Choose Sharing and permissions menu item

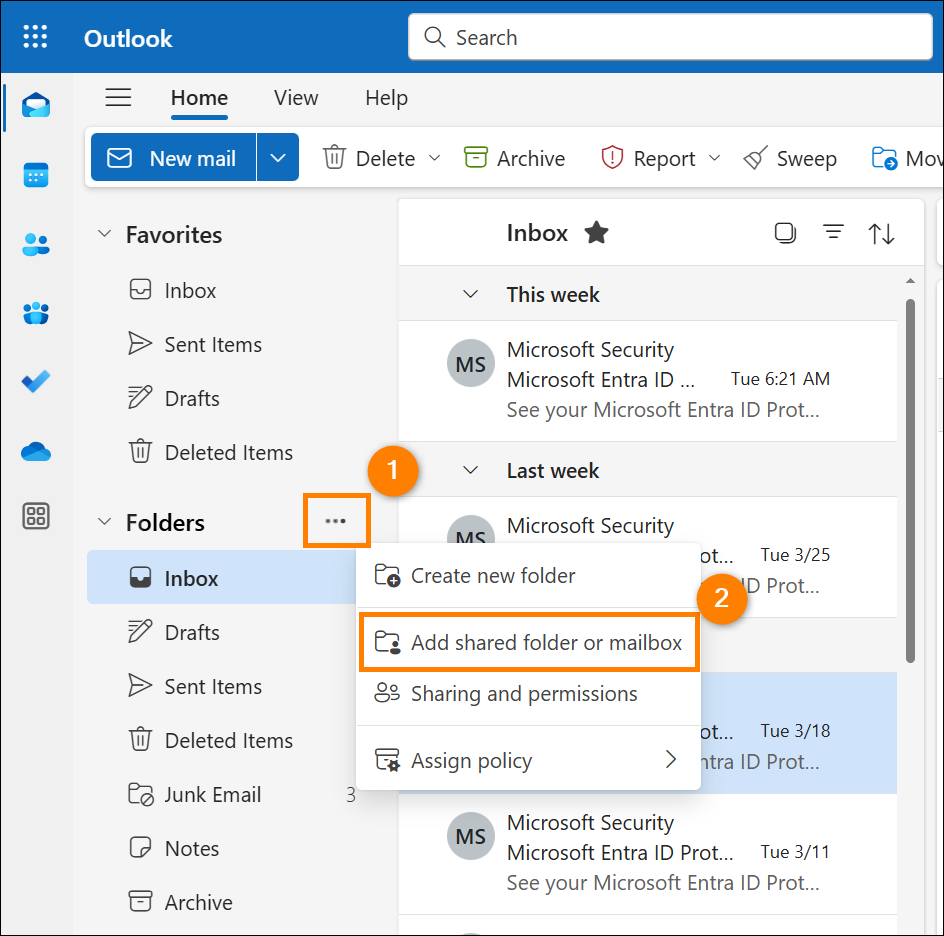click(x=528, y=694)
